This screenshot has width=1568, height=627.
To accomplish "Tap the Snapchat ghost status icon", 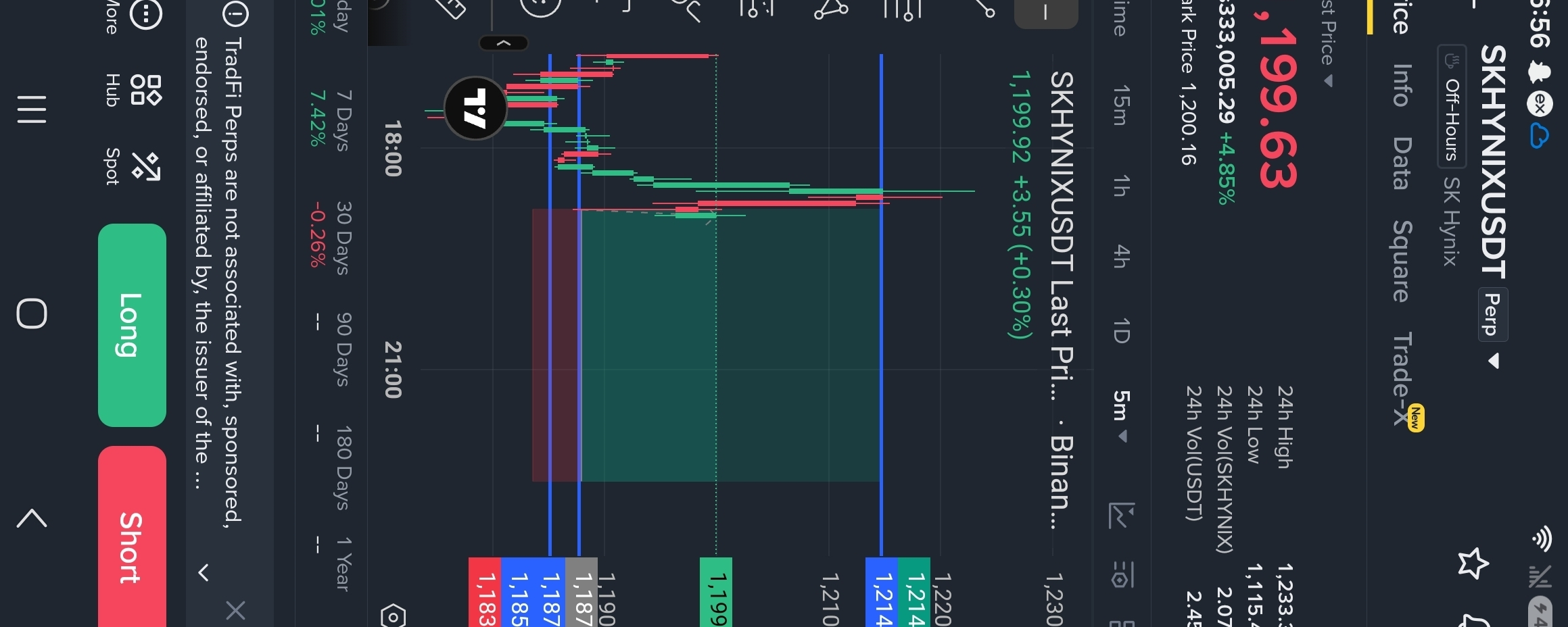I will (x=1540, y=71).
